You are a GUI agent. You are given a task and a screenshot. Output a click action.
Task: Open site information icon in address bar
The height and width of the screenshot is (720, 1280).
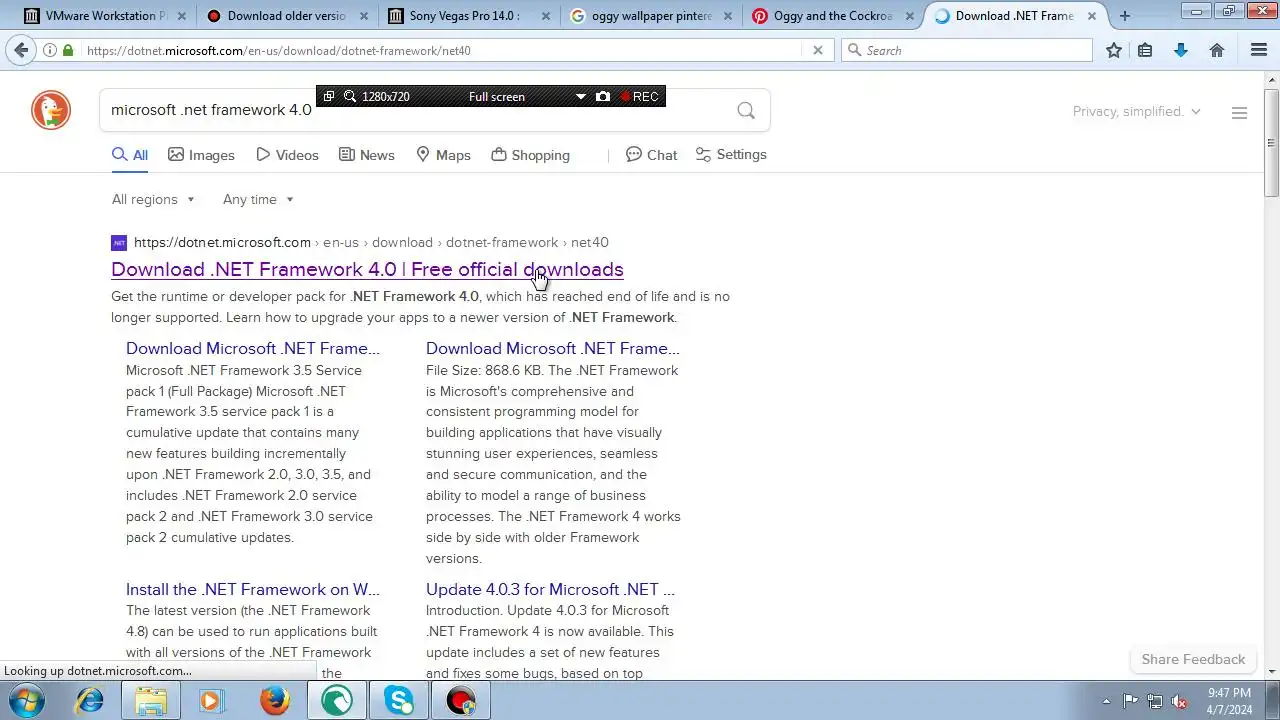click(49, 50)
